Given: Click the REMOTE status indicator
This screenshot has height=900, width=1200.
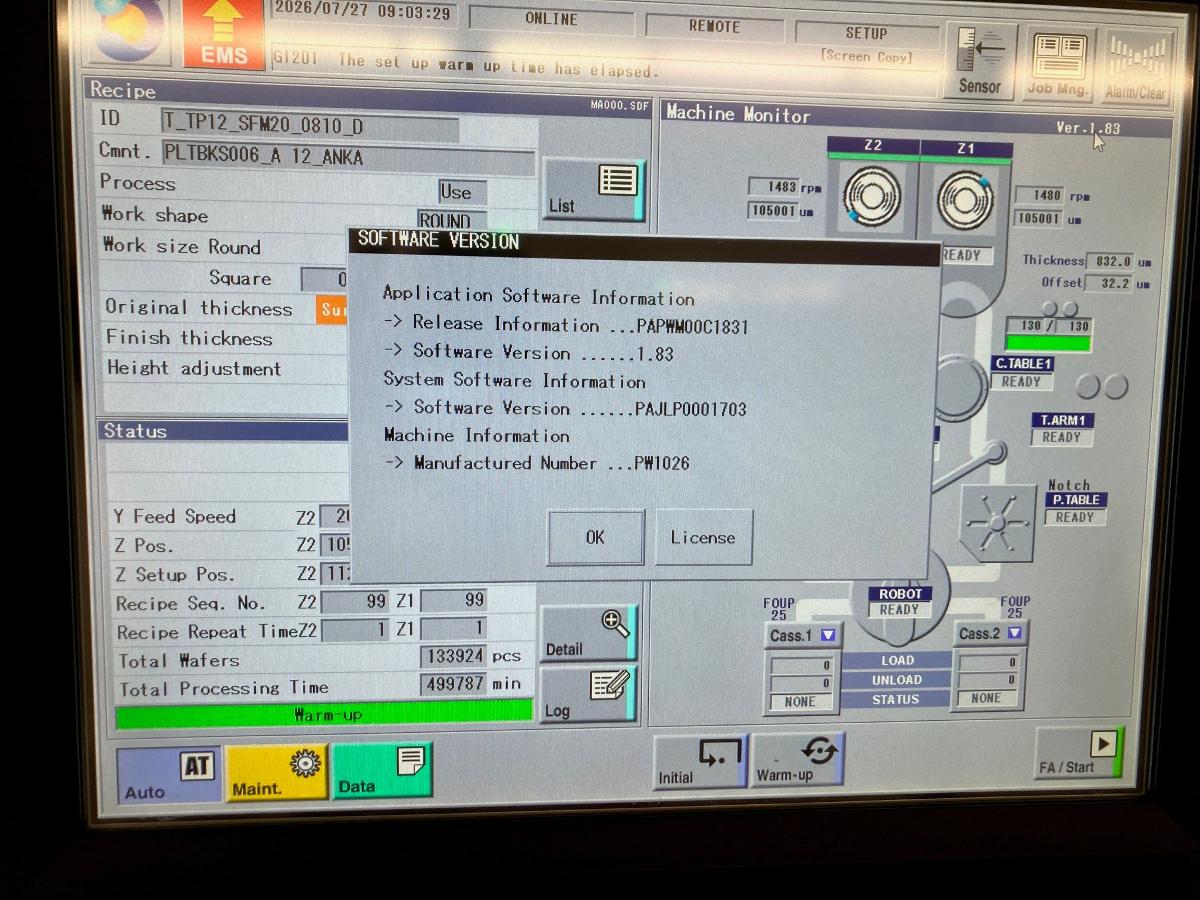Looking at the screenshot, I should tap(713, 27).
